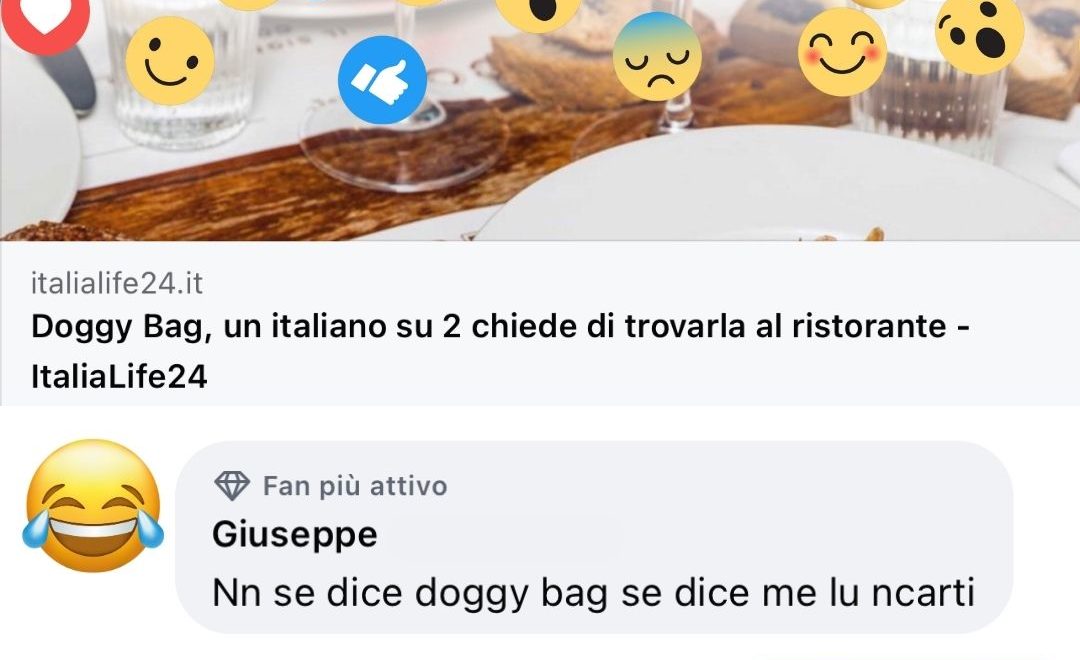Click the blue thumbs-up like reaction

click(x=382, y=80)
